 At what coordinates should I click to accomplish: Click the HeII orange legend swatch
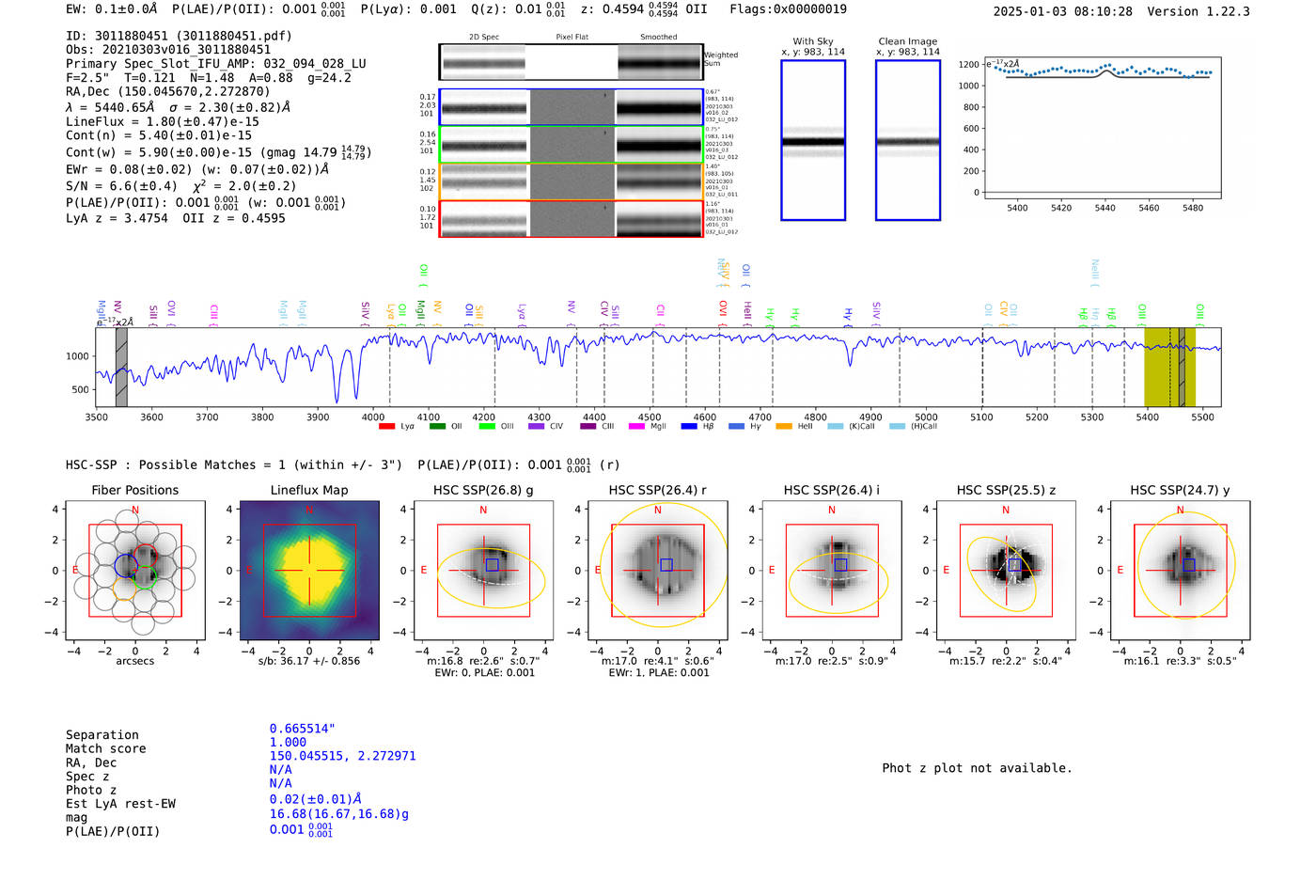click(784, 427)
